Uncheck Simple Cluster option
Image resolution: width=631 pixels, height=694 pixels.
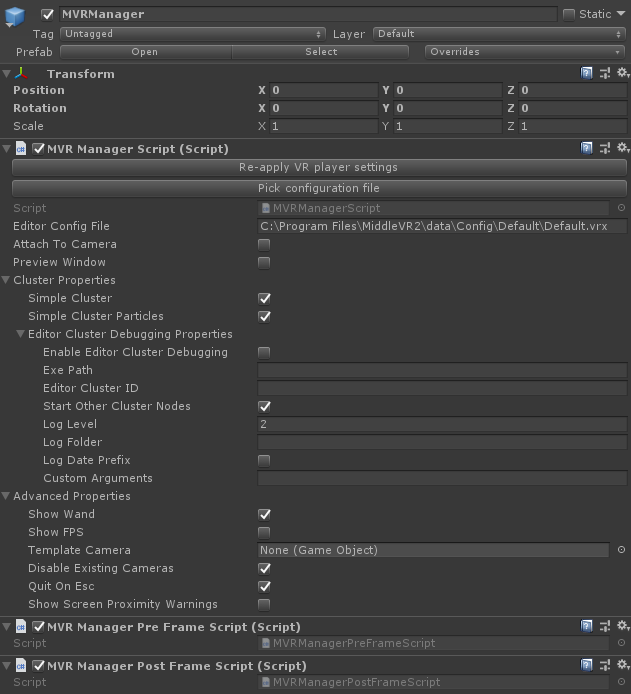point(264,298)
